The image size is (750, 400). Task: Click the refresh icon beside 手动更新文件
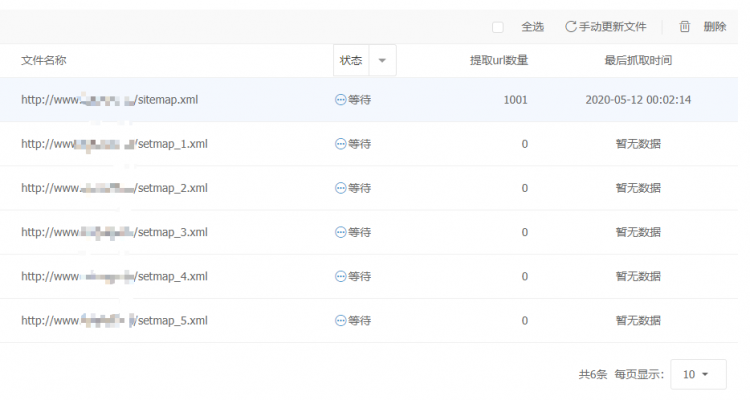tap(571, 27)
